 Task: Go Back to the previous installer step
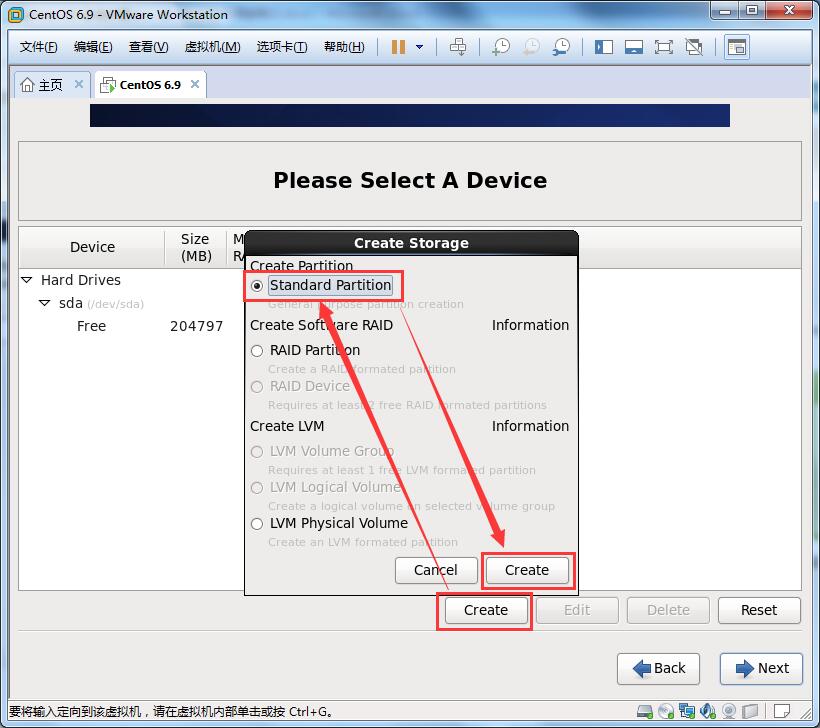658,668
